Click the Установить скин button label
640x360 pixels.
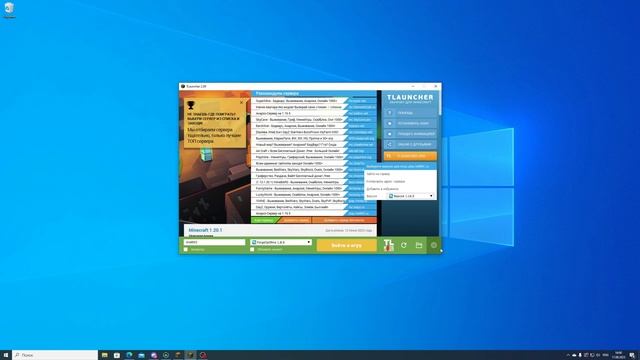pos(414,123)
